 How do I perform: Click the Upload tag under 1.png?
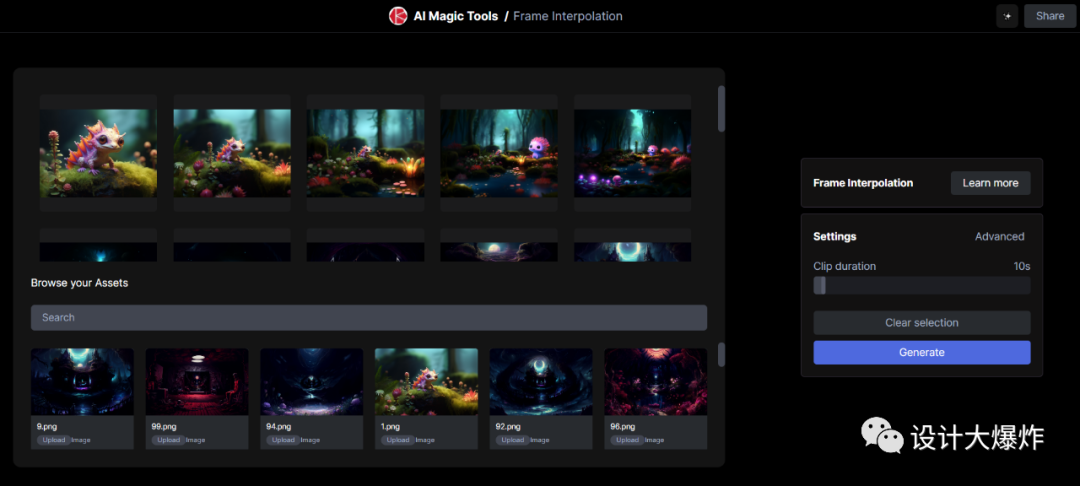click(x=397, y=440)
